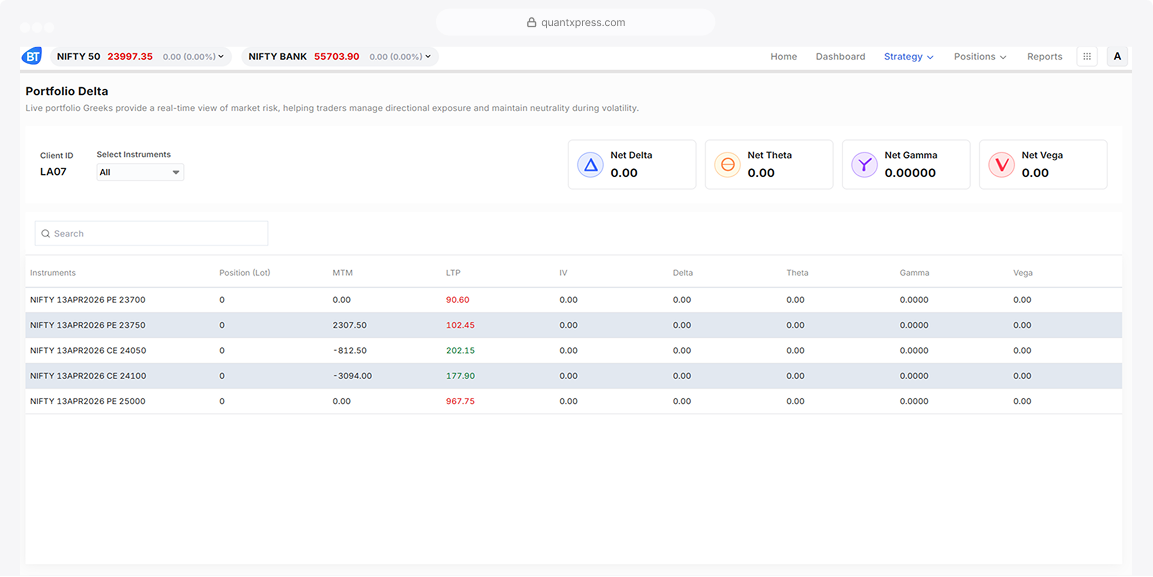
Task: Select row NIFTY 13APR2026 CE 24100
Action: pyautogui.click(x=574, y=376)
